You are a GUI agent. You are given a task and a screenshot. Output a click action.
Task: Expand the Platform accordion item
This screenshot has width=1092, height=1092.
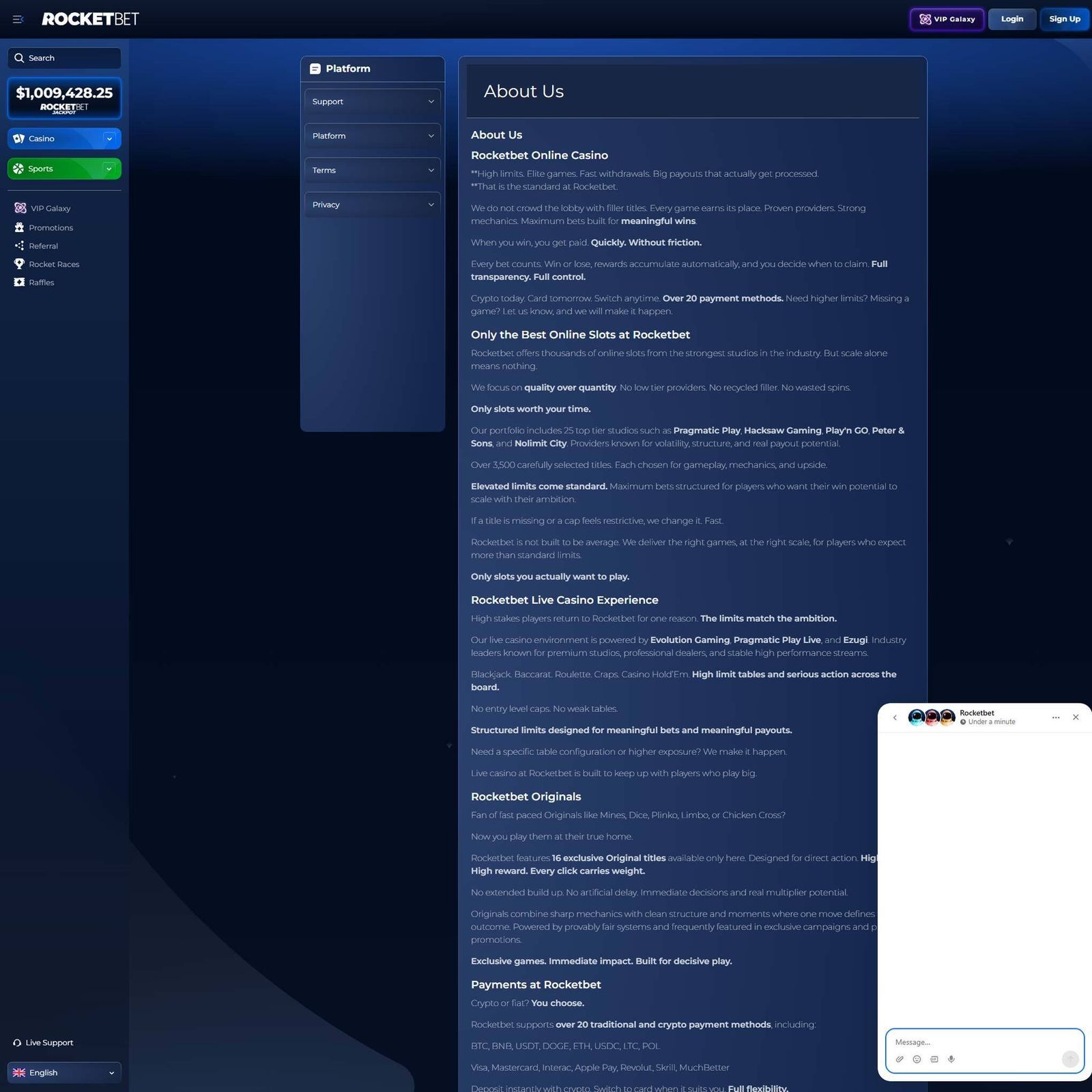click(373, 136)
